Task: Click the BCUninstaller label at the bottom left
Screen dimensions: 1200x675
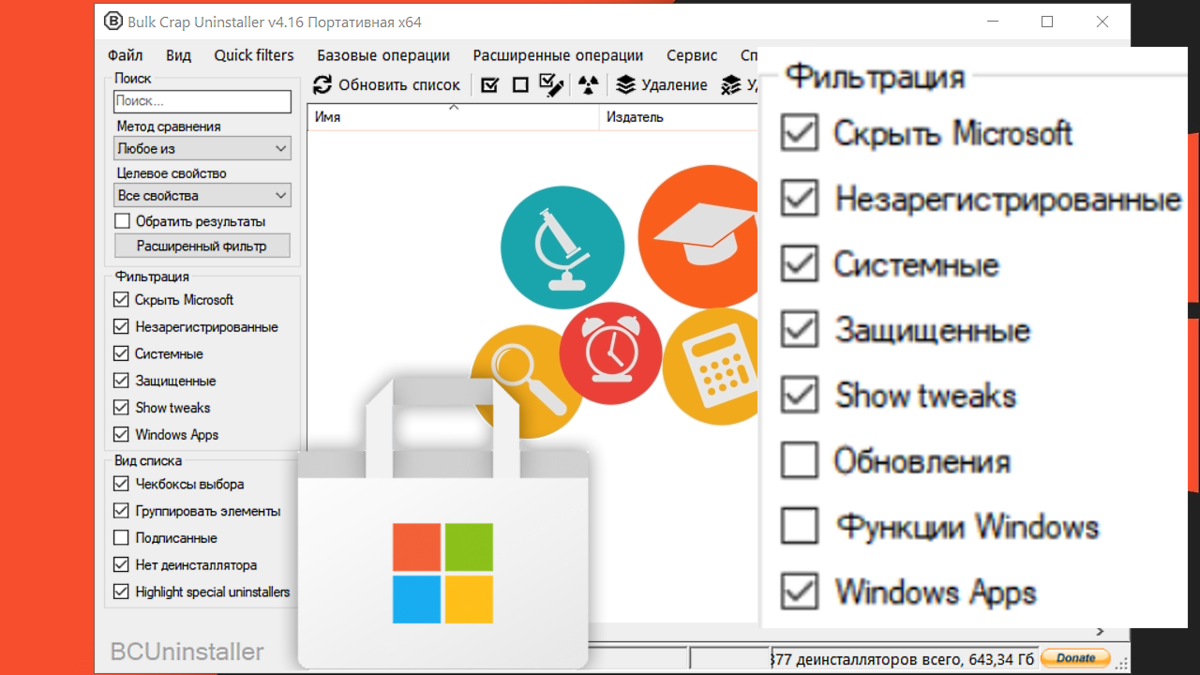Action: pos(187,653)
